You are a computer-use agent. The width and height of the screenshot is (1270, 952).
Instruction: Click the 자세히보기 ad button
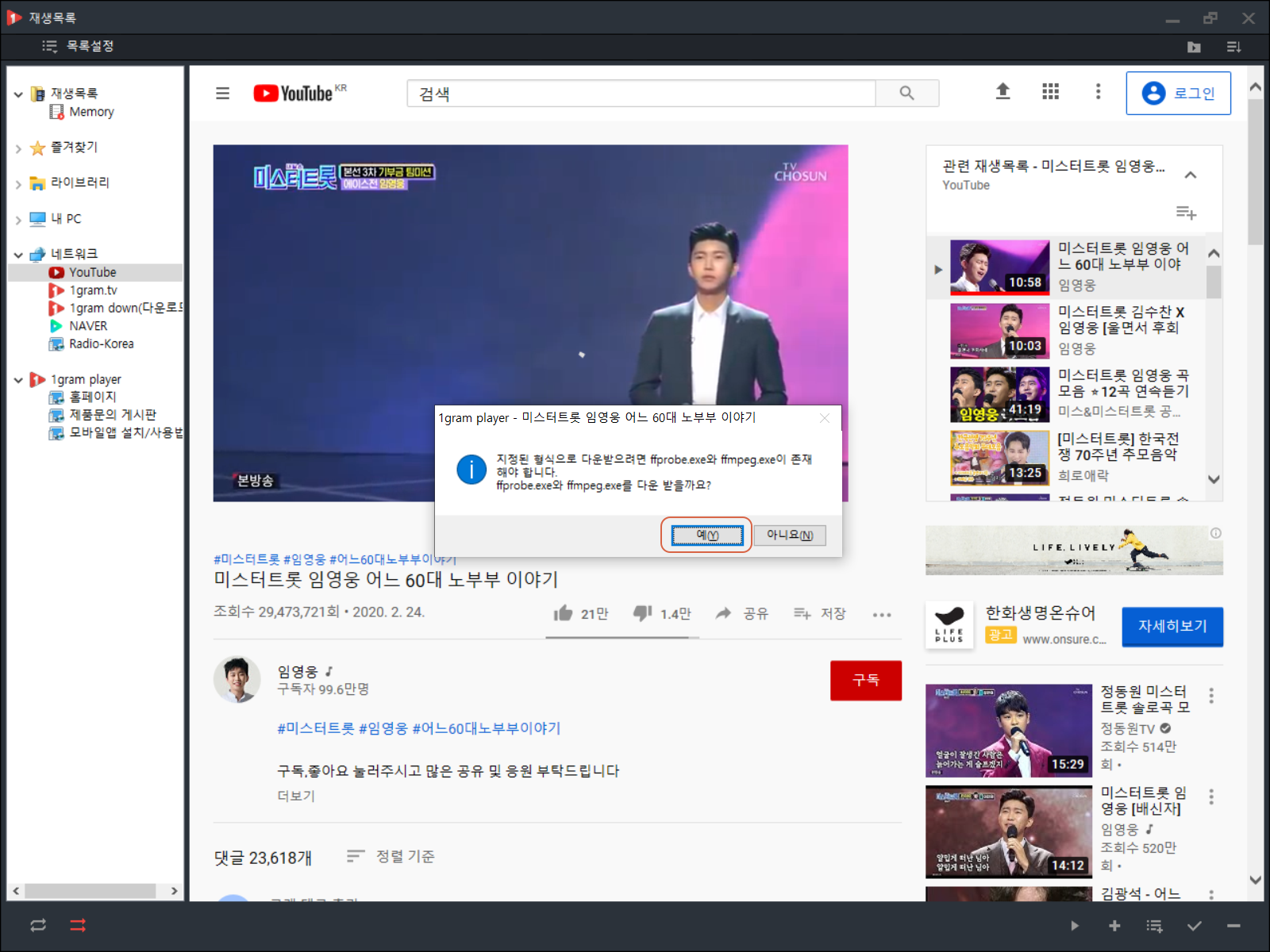[x=1172, y=627]
